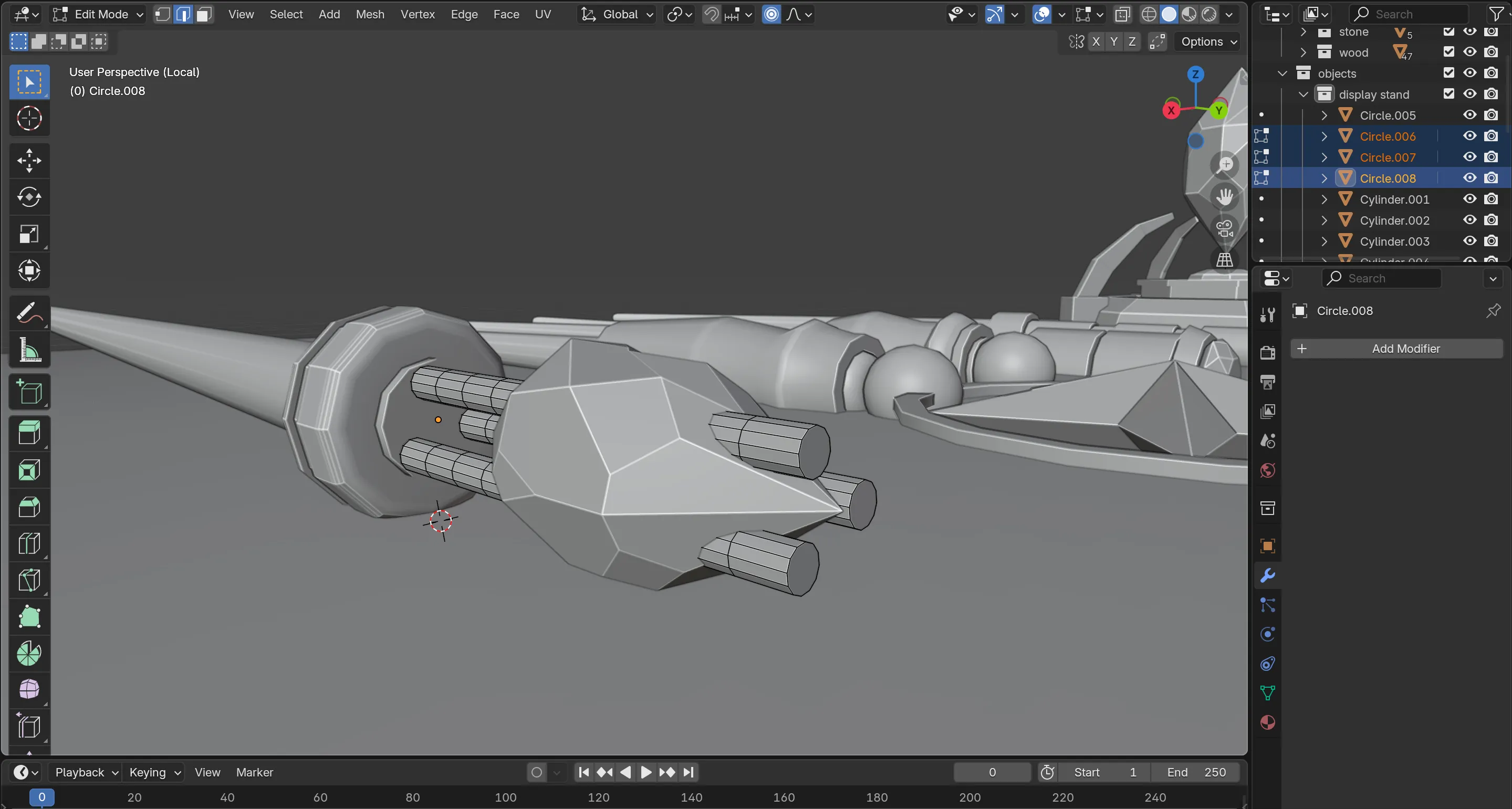Collapse the display stand collection

pyautogui.click(x=1304, y=94)
